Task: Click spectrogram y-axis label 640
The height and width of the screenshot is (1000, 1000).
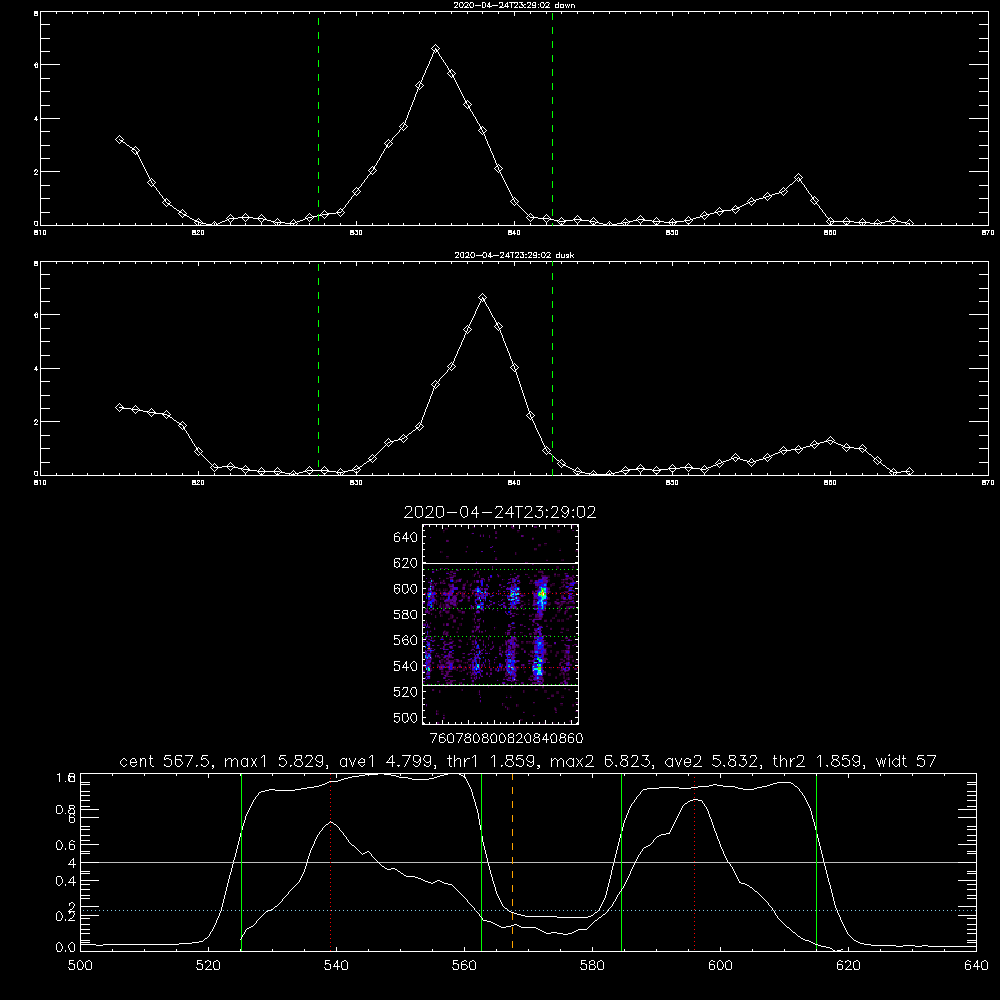Action: tap(406, 538)
